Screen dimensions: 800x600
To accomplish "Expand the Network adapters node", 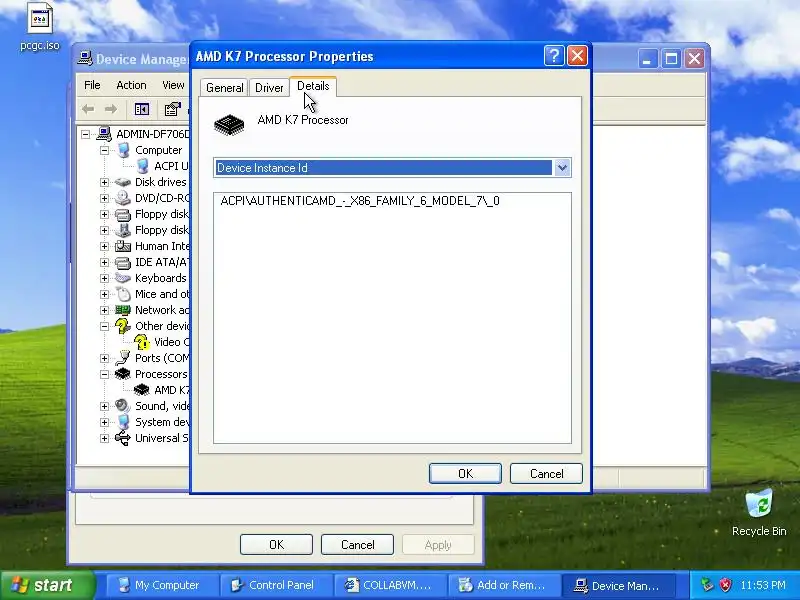I will pyautogui.click(x=105, y=310).
